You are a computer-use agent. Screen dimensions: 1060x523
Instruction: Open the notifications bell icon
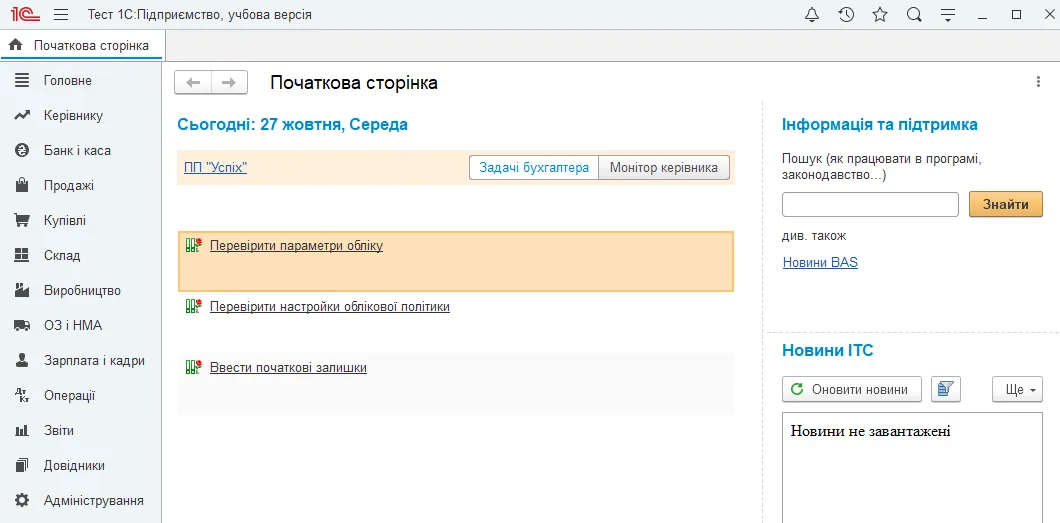pyautogui.click(x=812, y=14)
